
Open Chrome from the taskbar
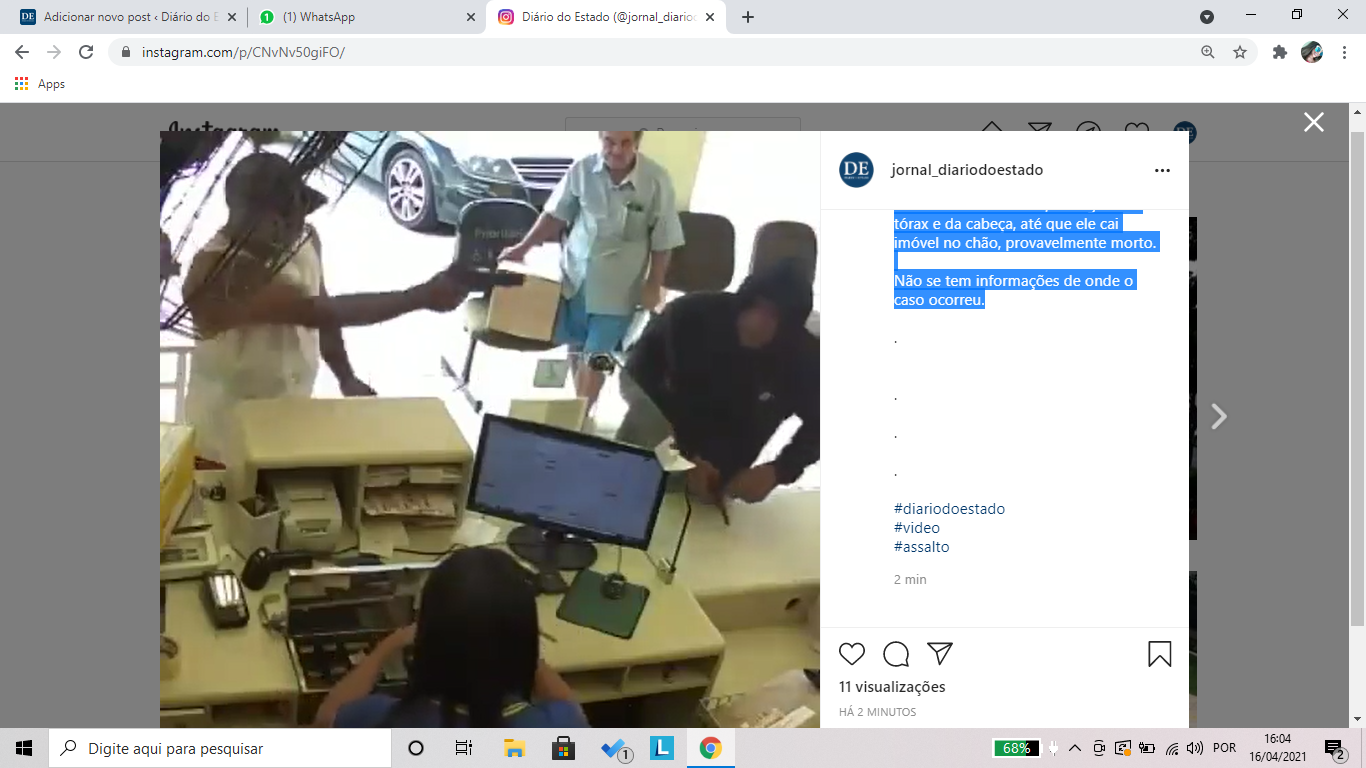(711, 748)
